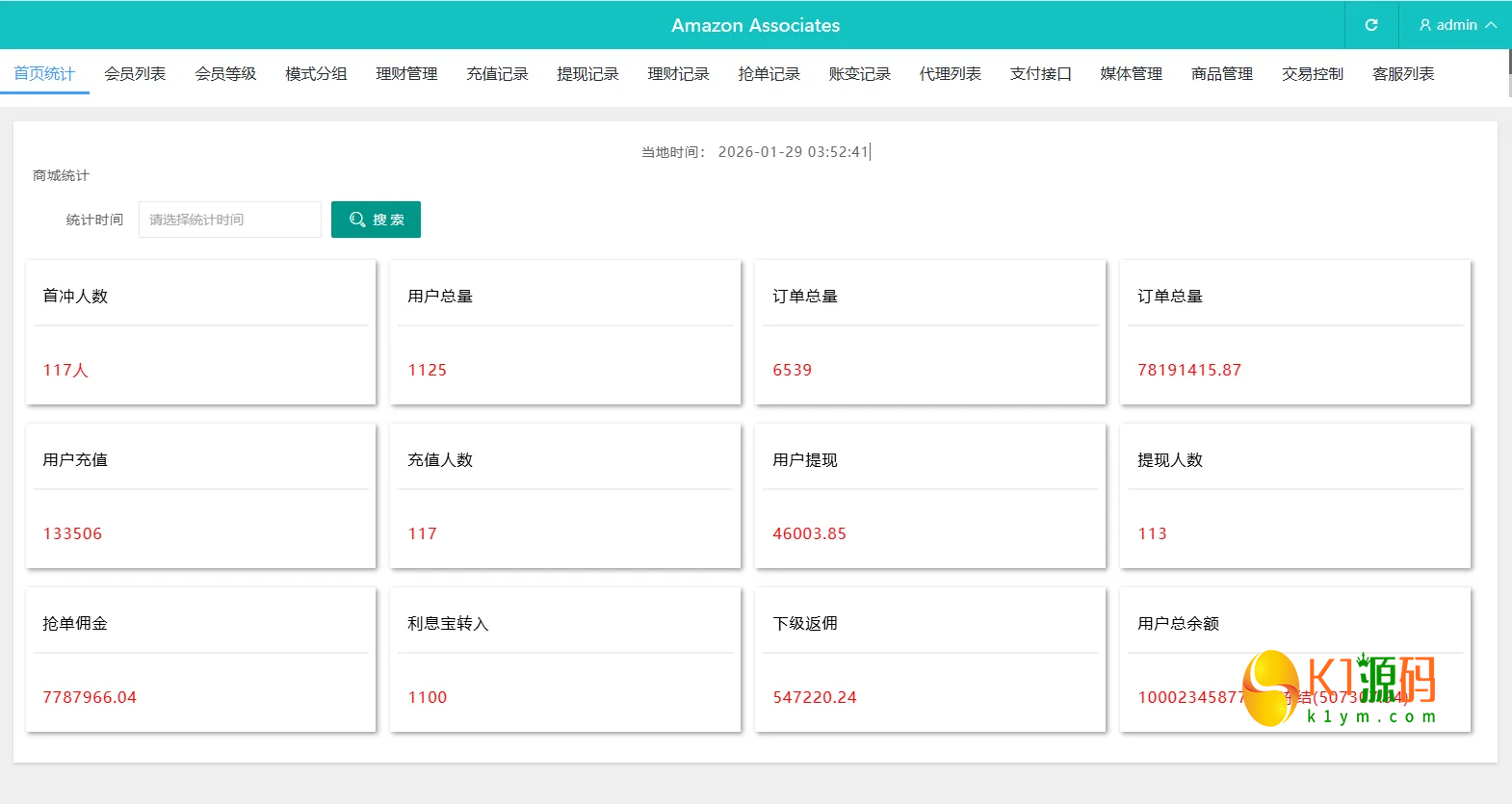Open the 交易控制 tab

pyautogui.click(x=1312, y=73)
